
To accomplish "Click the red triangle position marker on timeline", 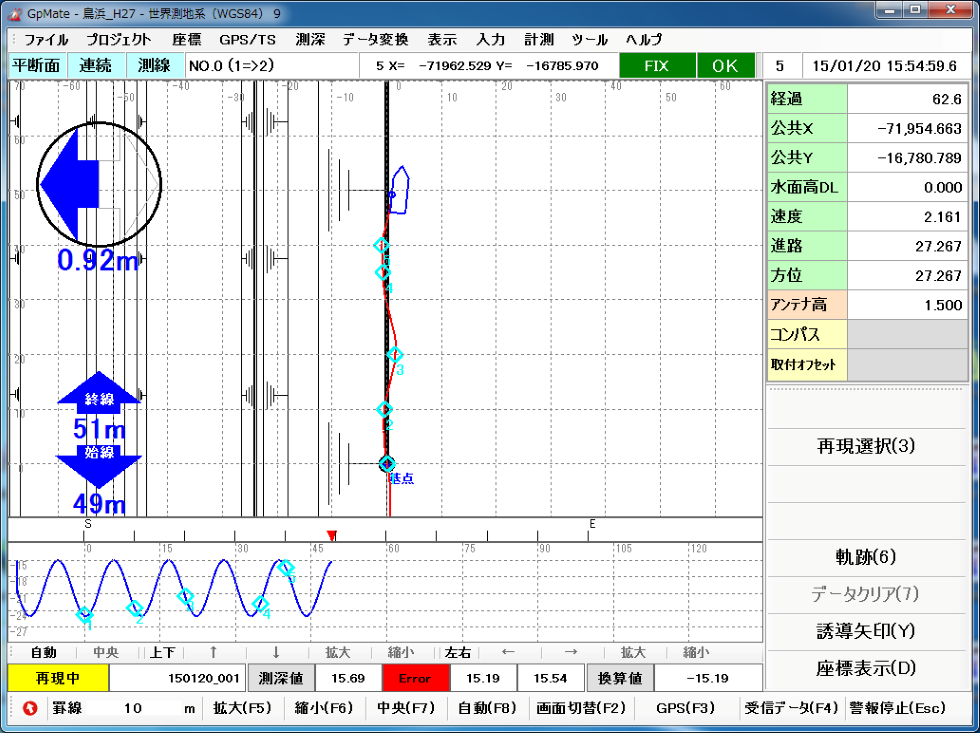I will pos(332,536).
